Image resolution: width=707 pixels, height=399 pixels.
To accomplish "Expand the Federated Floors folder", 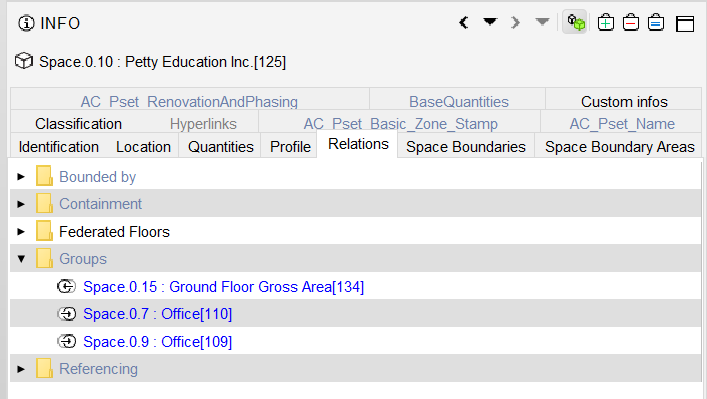I will (21, 232).
